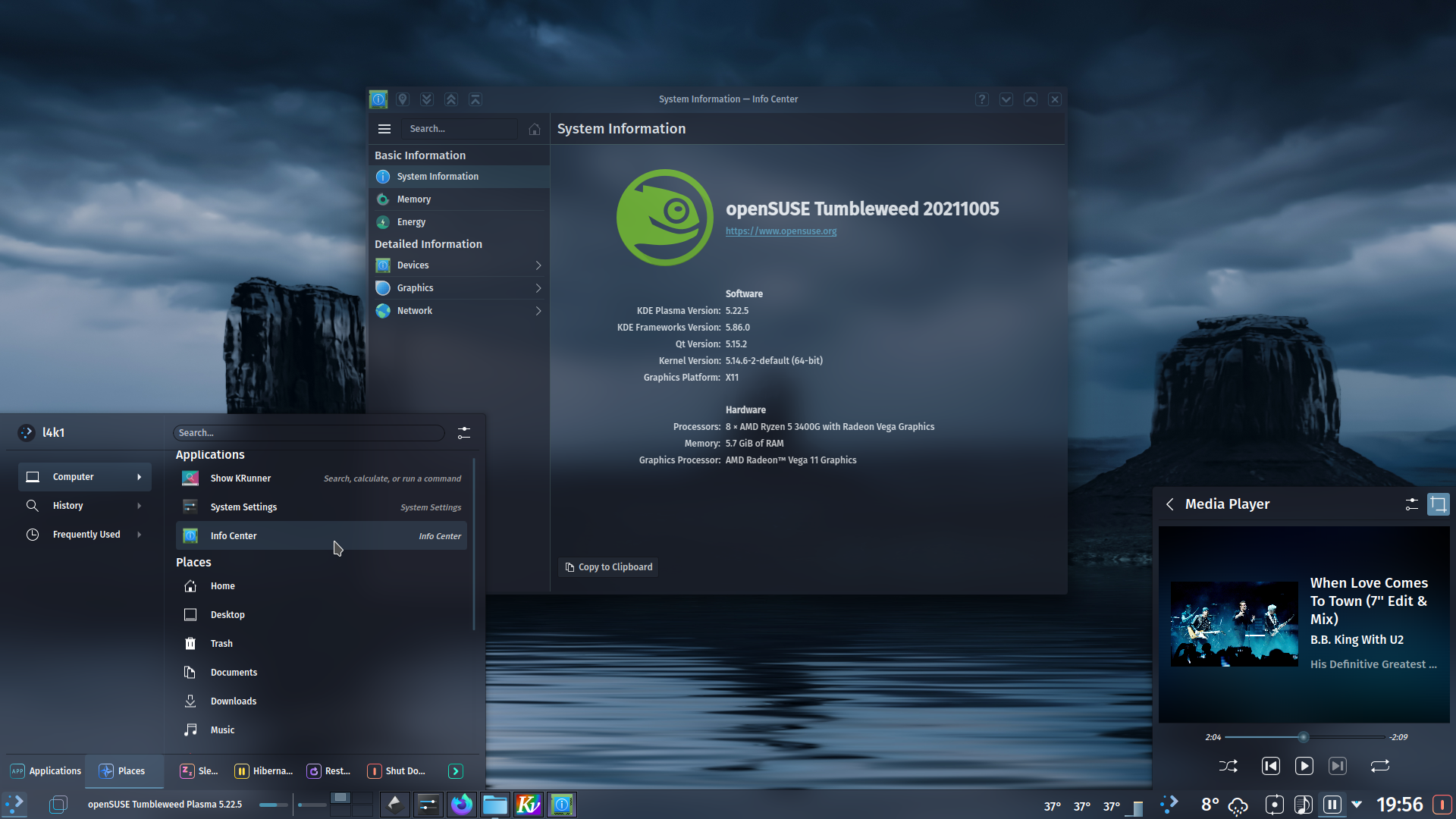Open Kvantum Manager from taskbar
Image resolution: width=1456 pixels, height=819 pixels.
pos(529,805)
